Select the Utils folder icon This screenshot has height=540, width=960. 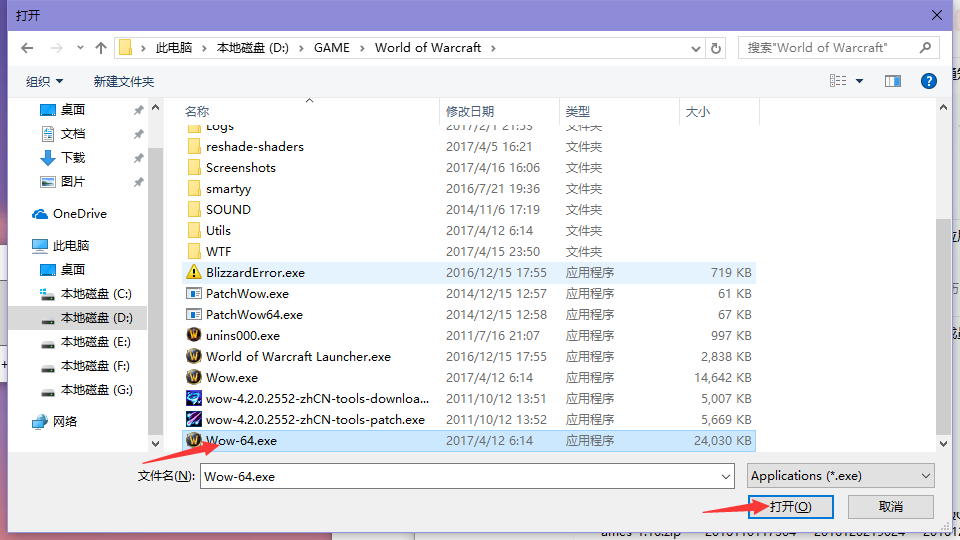click(194, 230)
